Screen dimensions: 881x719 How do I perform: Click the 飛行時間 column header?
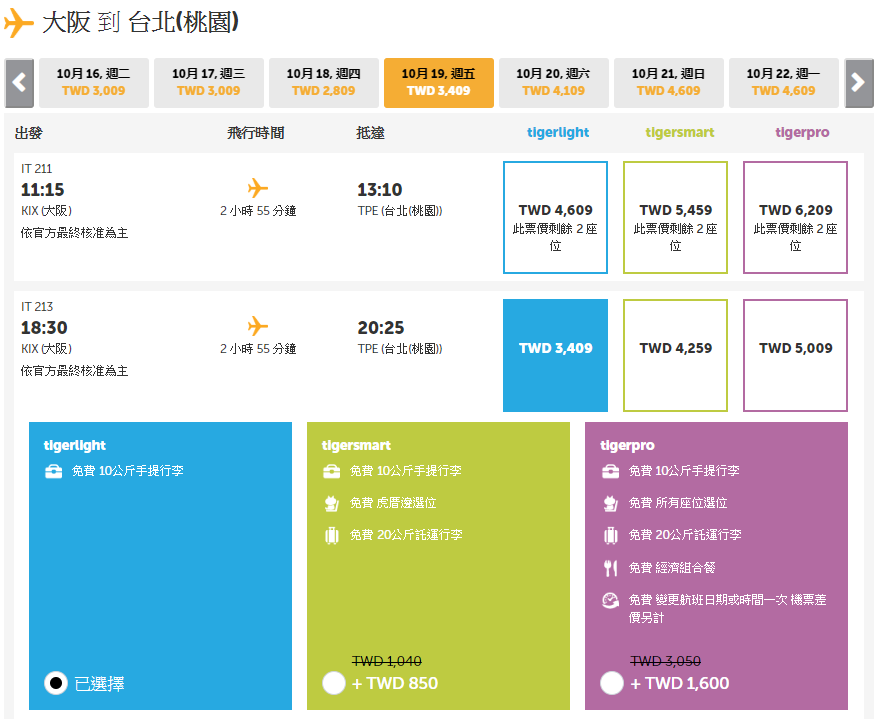pyautogui.click(x=256, y=133)
